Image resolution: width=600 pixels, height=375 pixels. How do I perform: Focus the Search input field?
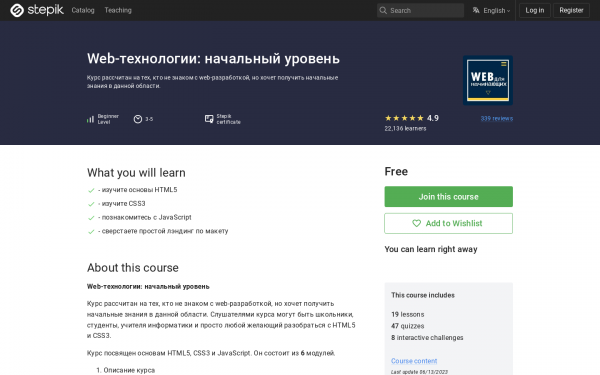tap(421, 10)
